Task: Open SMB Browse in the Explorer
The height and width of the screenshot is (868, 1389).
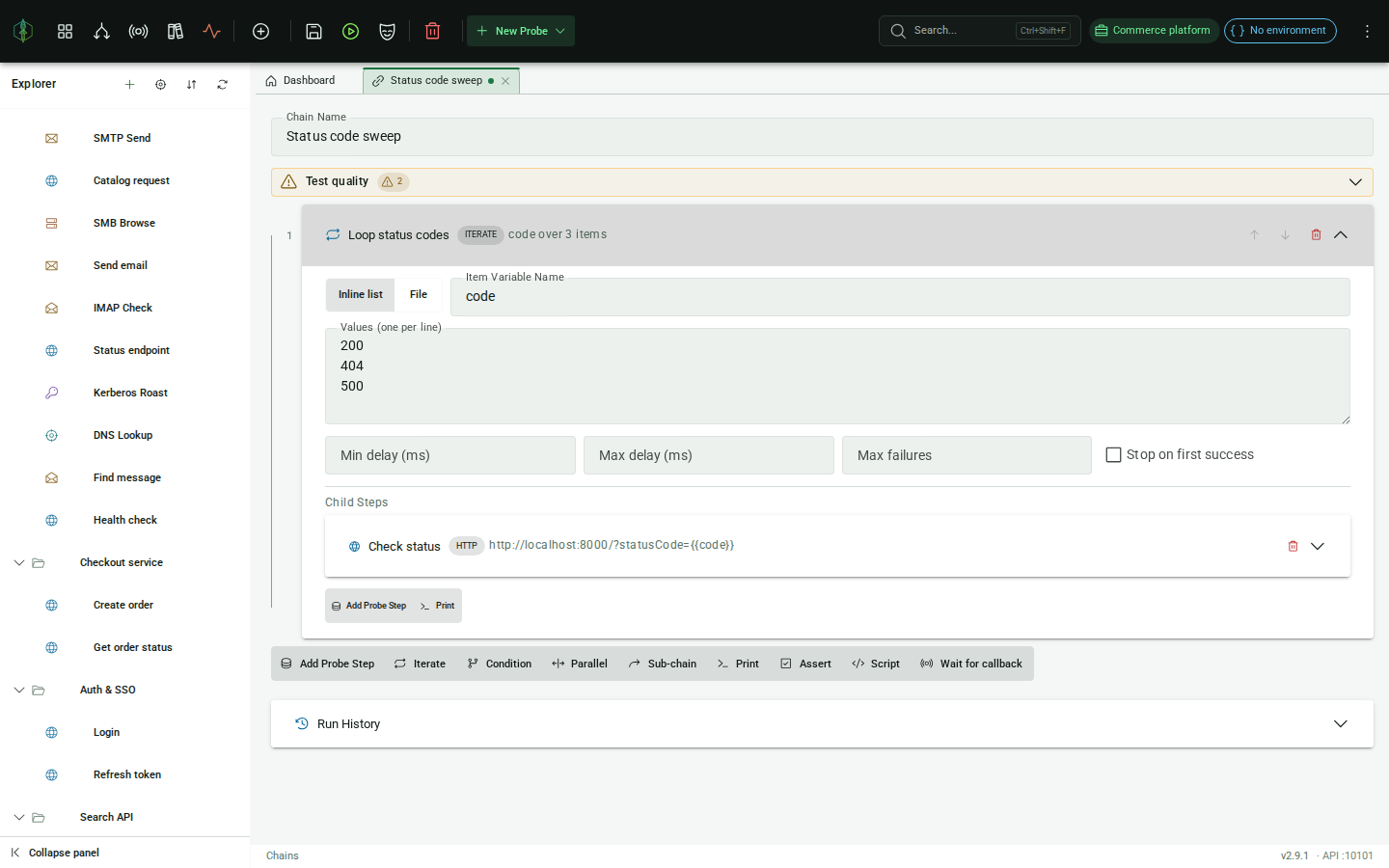Action: [x=123, y=223]
